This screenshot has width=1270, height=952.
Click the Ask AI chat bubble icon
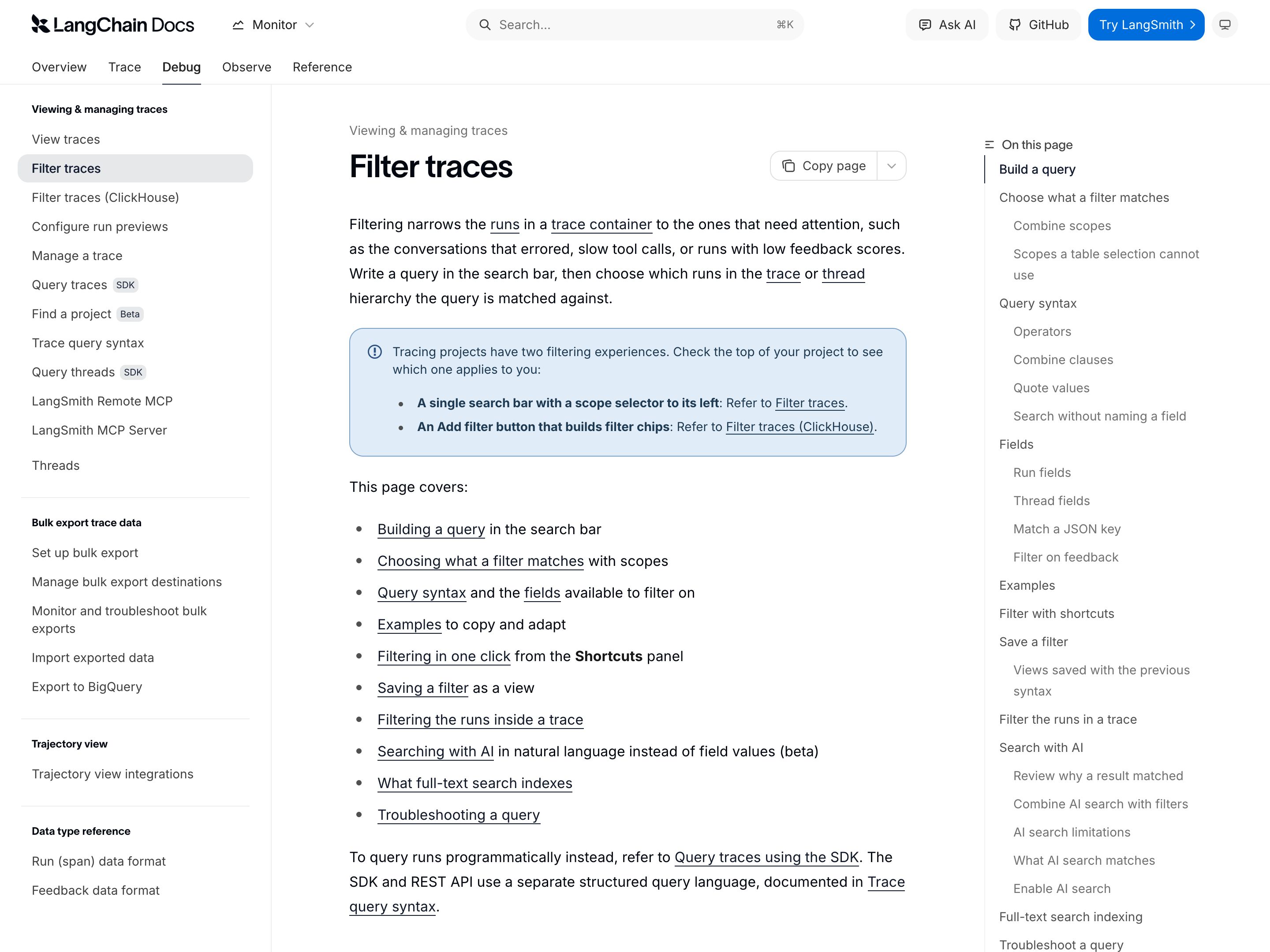pos(924,25)
